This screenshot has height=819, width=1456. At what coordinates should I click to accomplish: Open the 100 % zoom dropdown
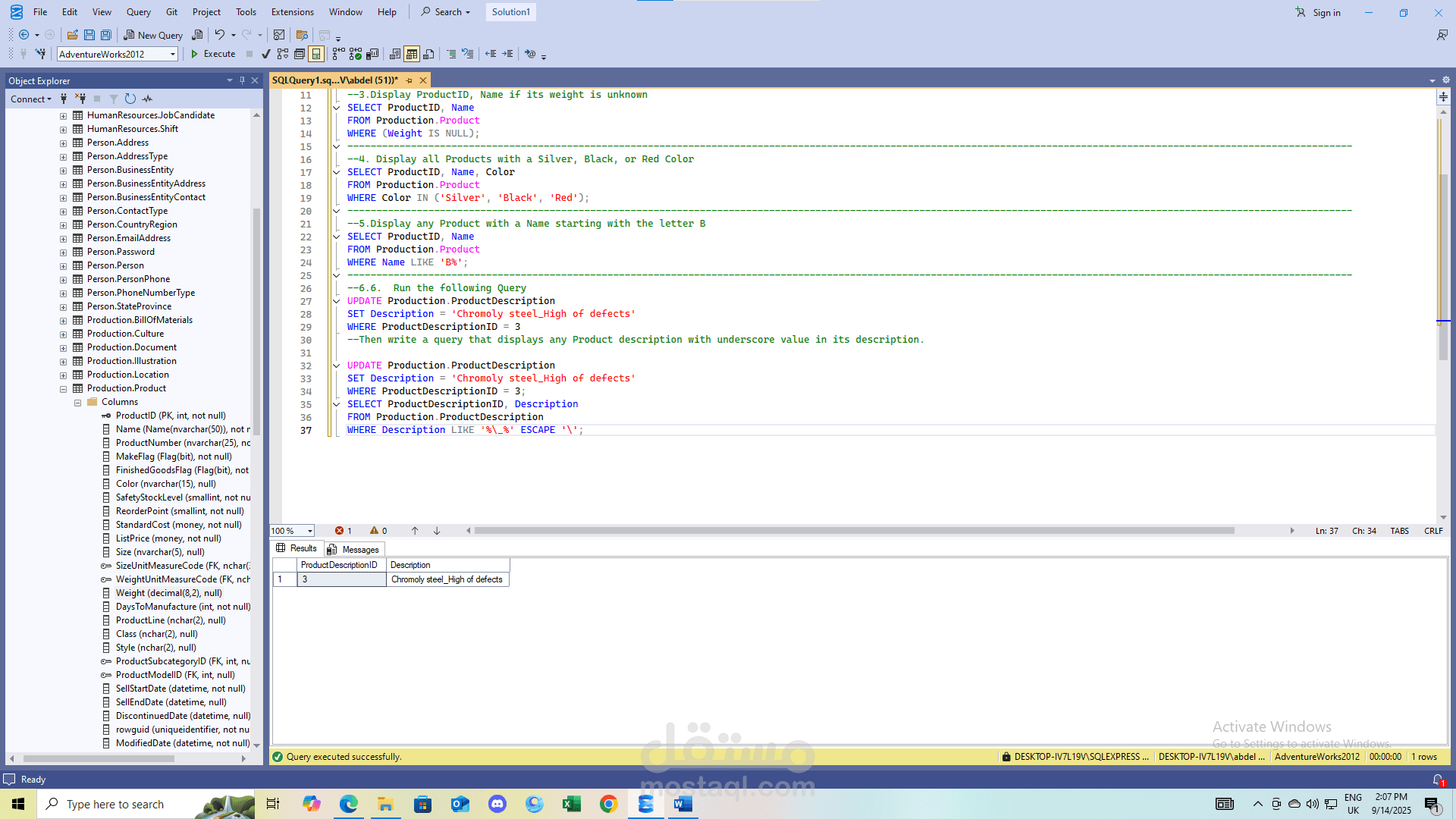(x=310, y=531)
